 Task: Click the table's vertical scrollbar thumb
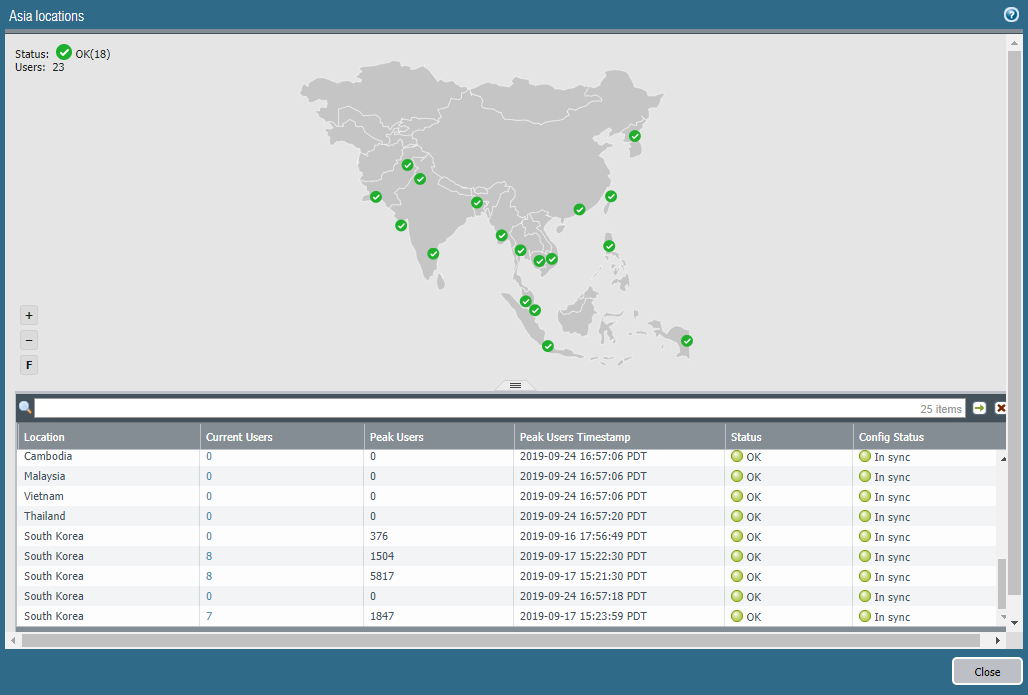1002,584
